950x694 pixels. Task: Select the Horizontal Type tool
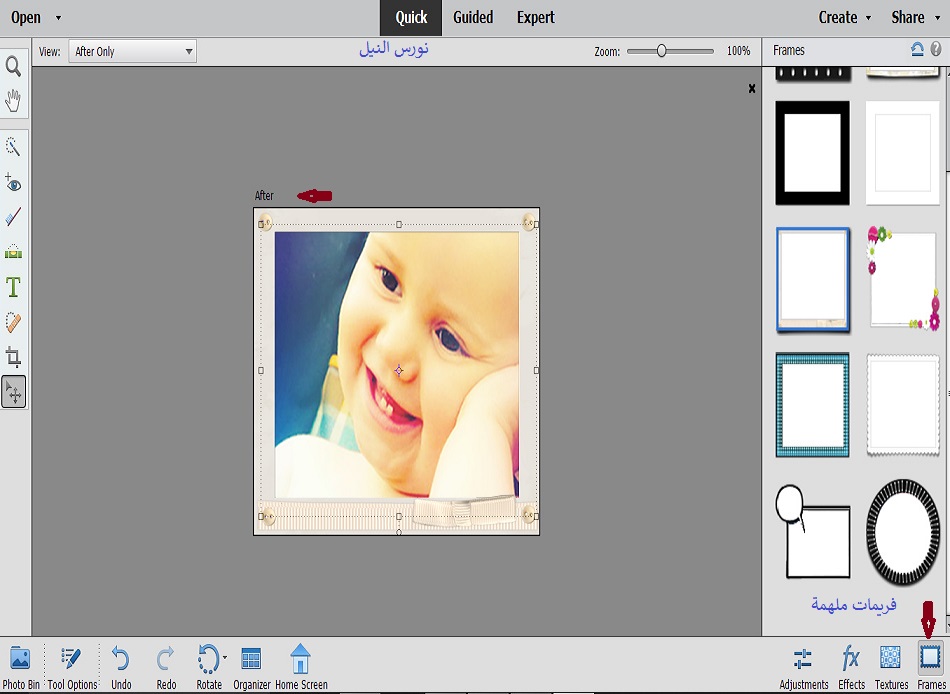tap(14, 288)
